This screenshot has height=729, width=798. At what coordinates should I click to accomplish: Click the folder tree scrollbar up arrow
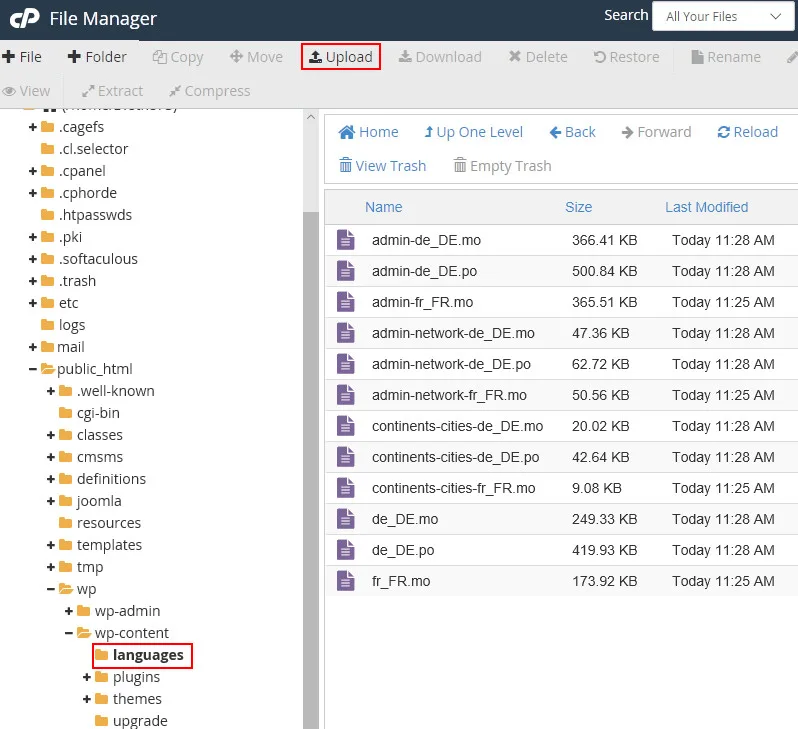311,117
